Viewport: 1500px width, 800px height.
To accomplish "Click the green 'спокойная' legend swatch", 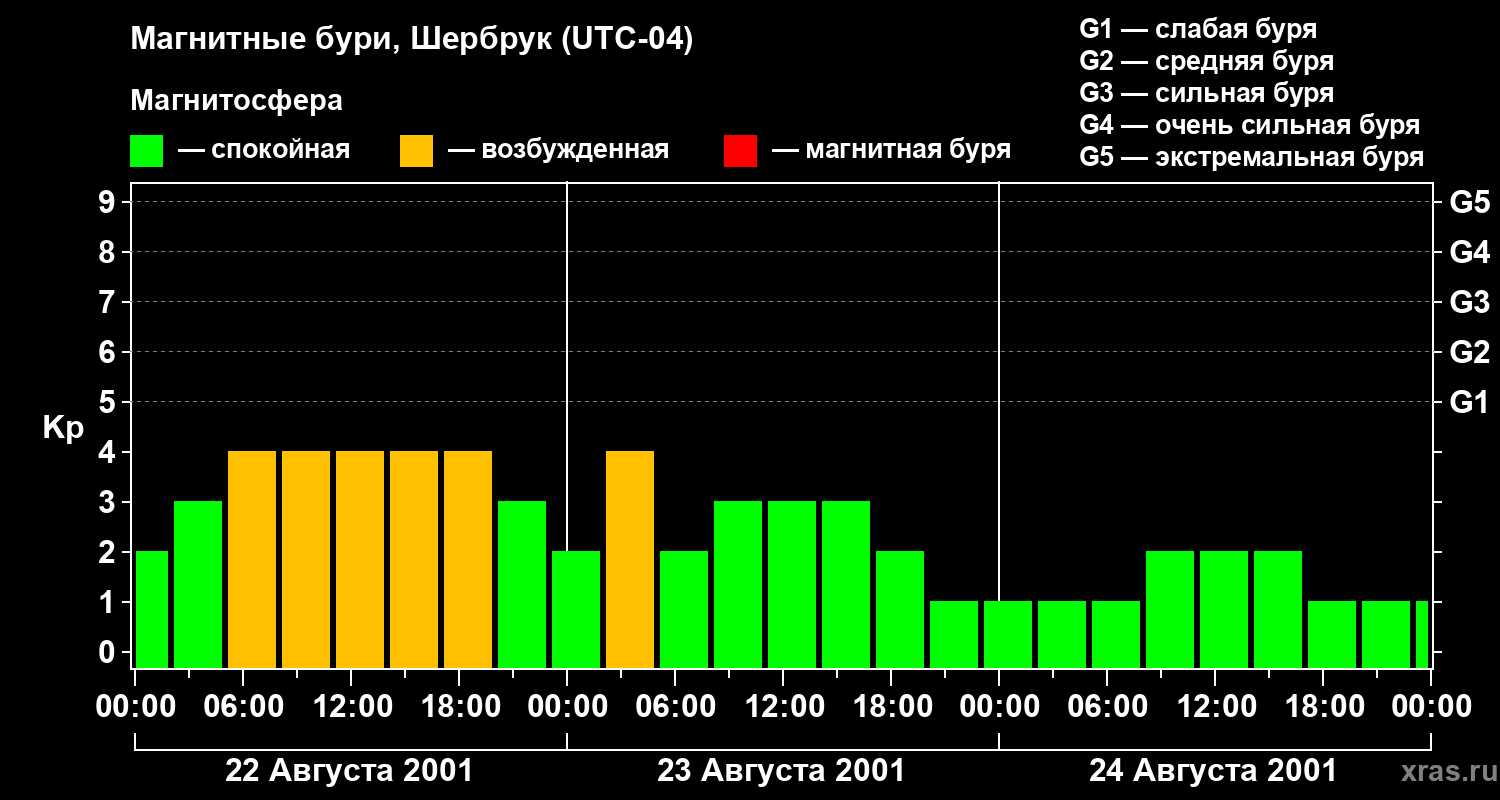I will 146,151.
